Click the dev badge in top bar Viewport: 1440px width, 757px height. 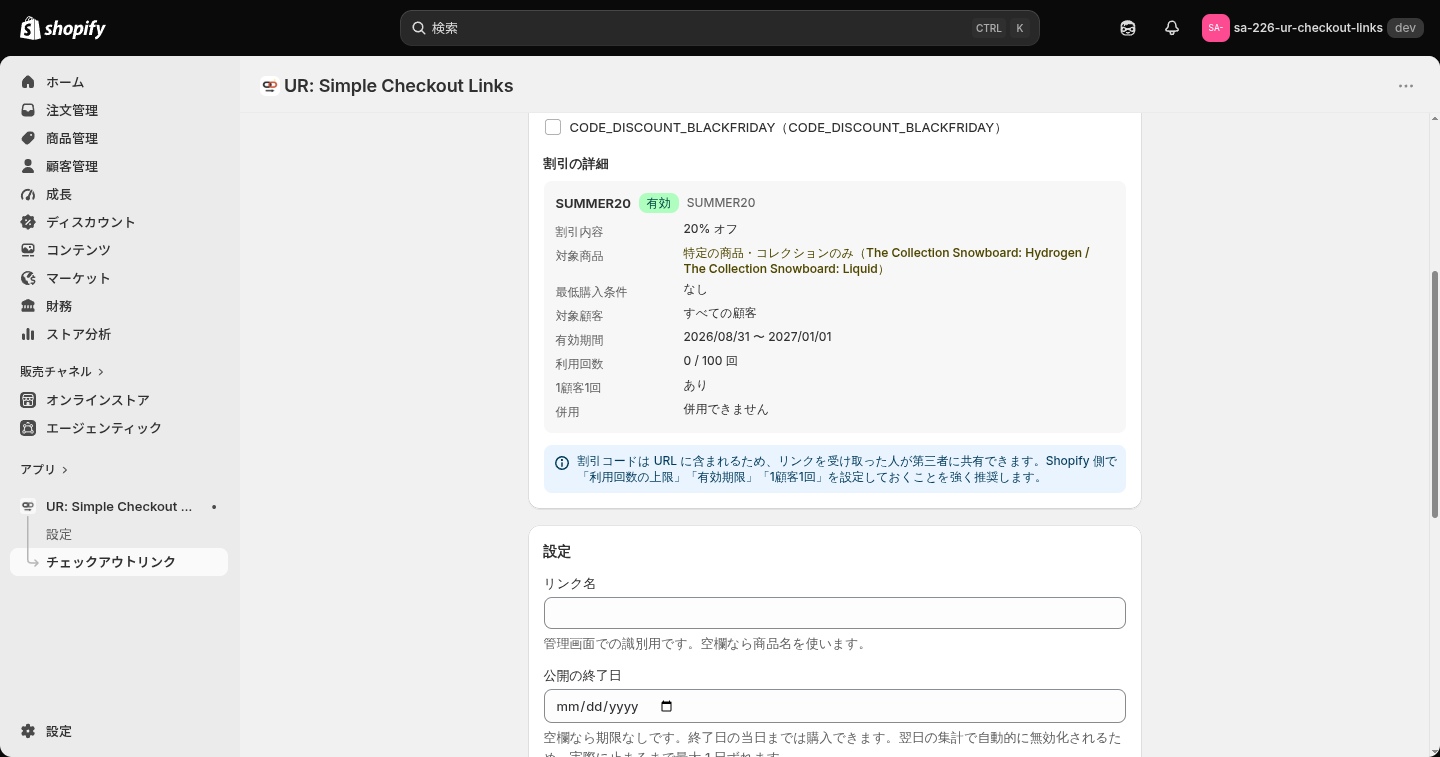[x=1405, y=28]
